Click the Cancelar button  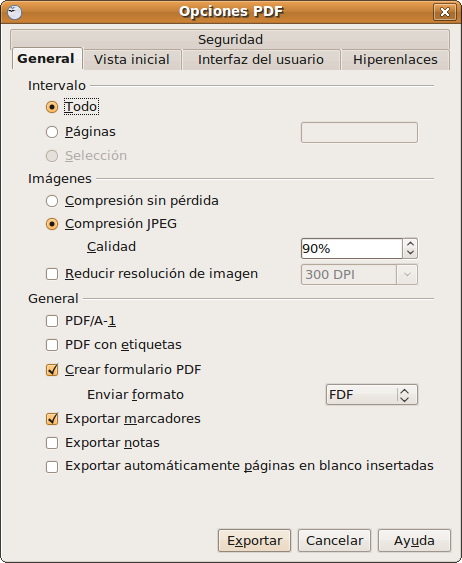334,540
